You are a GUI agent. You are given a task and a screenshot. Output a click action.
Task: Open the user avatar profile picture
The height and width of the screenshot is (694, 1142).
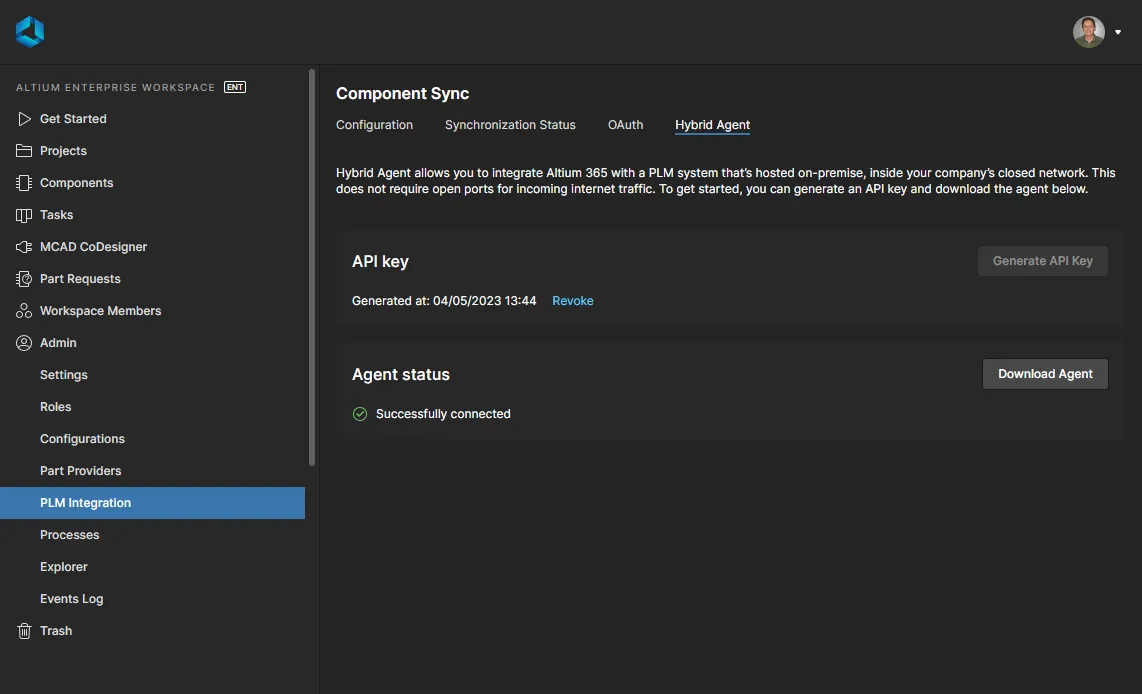pos(1088,32)
